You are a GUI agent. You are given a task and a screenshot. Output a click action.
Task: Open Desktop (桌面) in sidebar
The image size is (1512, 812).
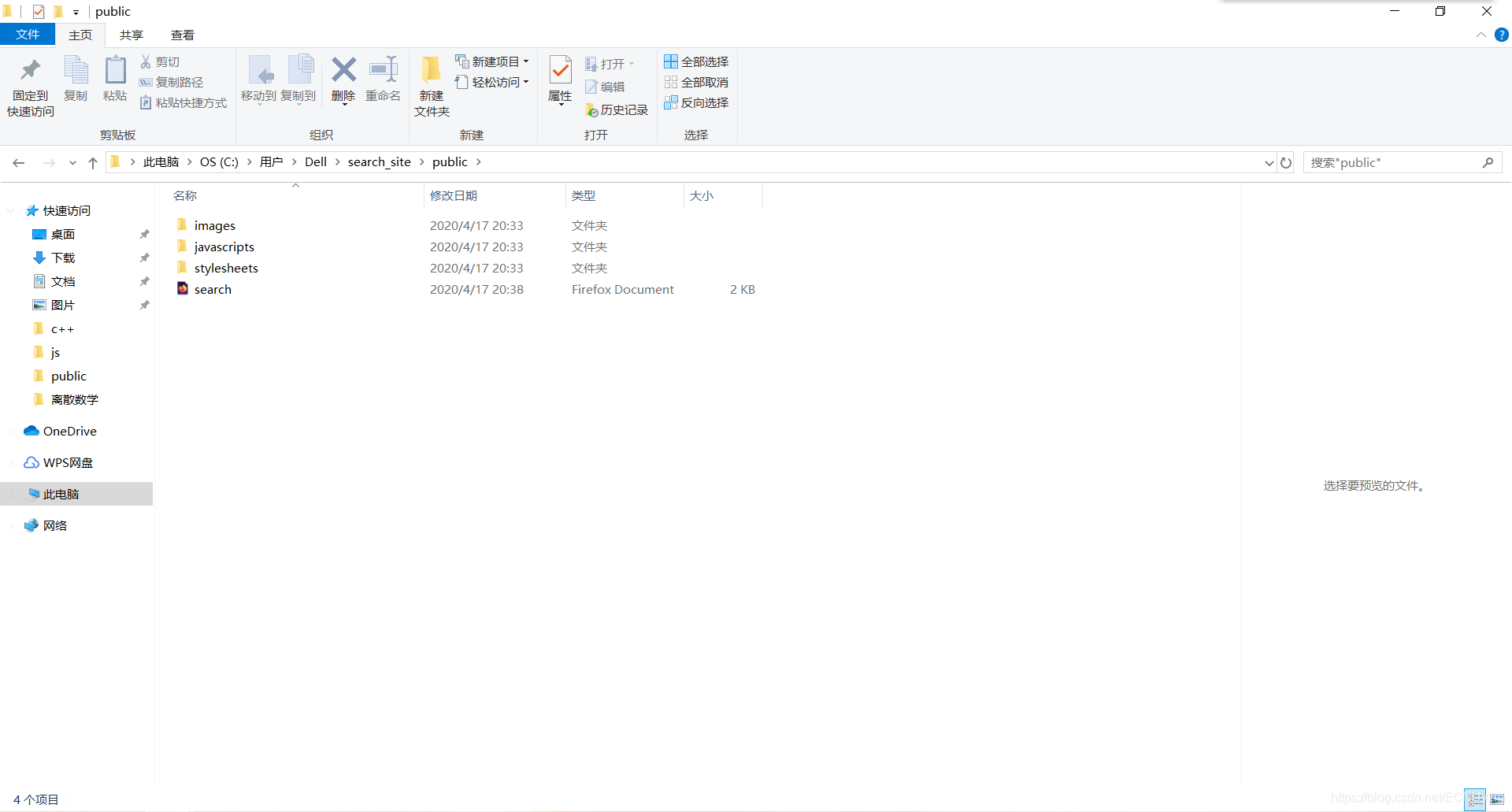[x=63, y=235]
